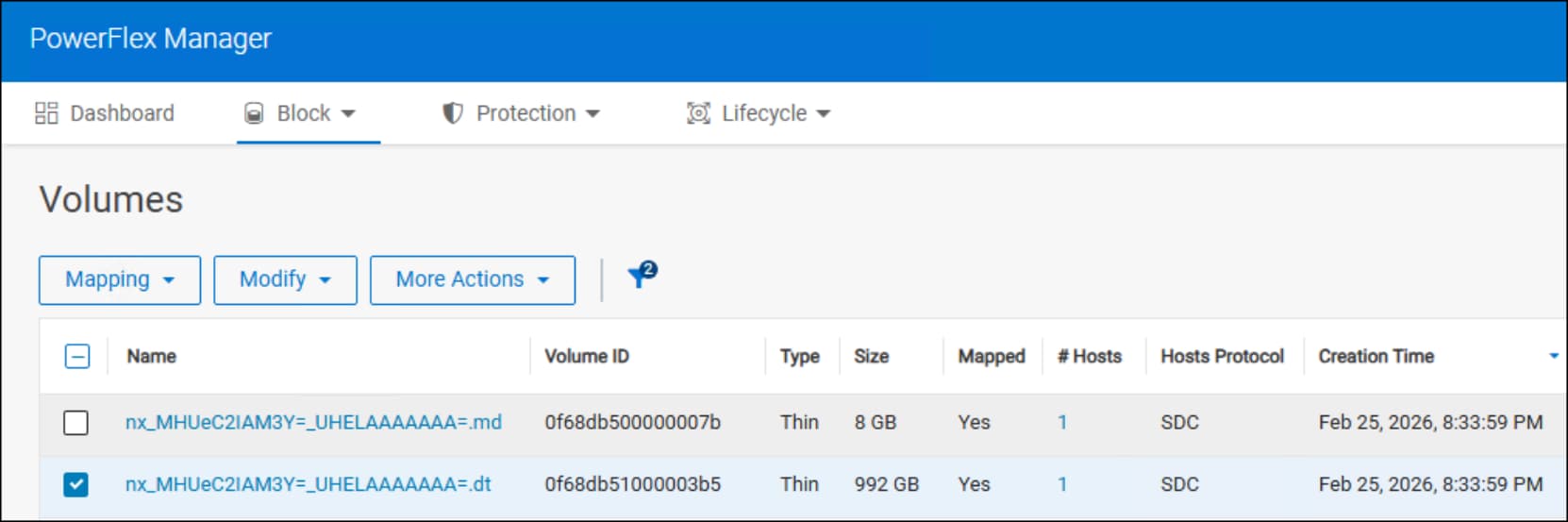Click Mapped Yes in the .dt row
Viewport: 1568px width, 522px height.
click(974, 484)
